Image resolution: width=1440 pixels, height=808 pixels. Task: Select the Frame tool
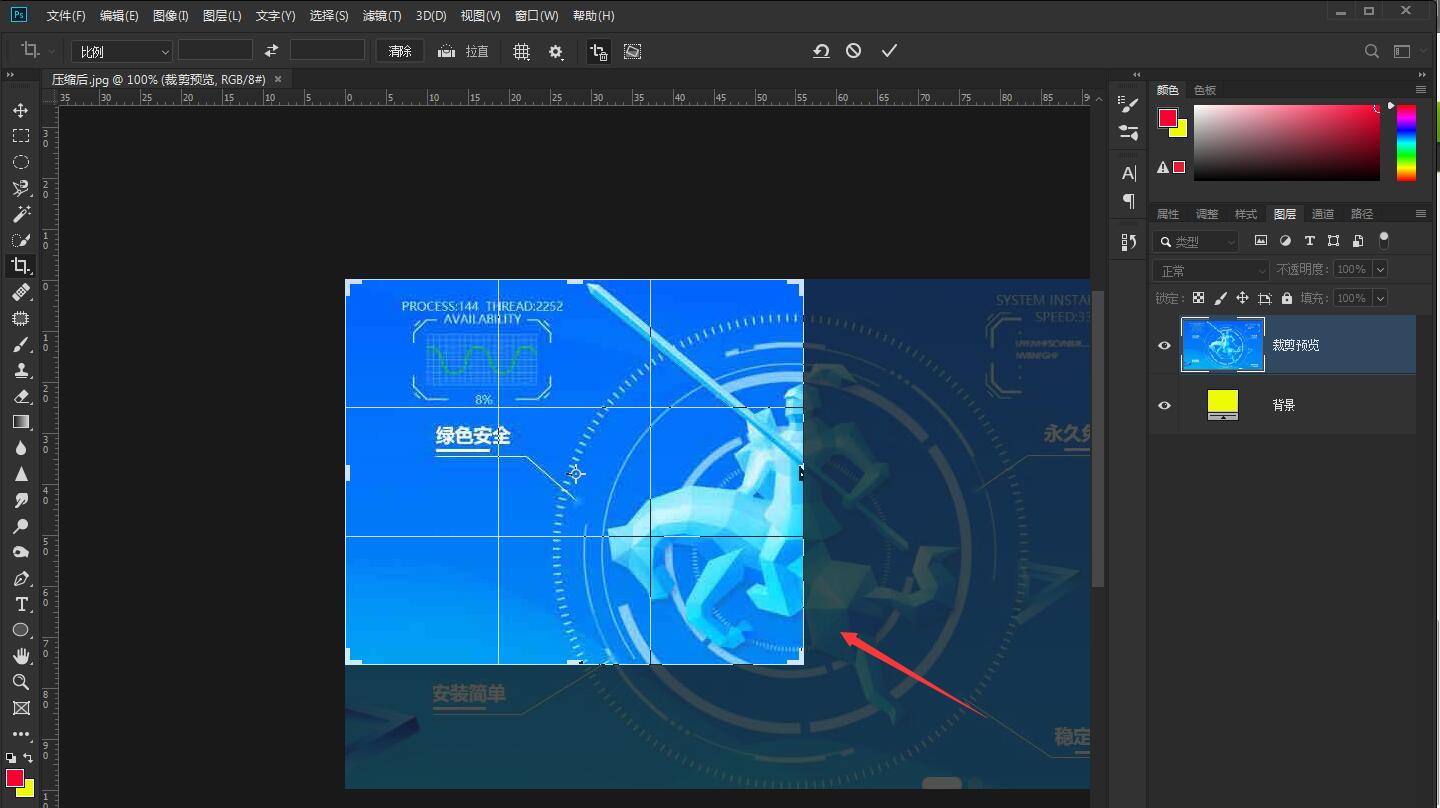20,708
